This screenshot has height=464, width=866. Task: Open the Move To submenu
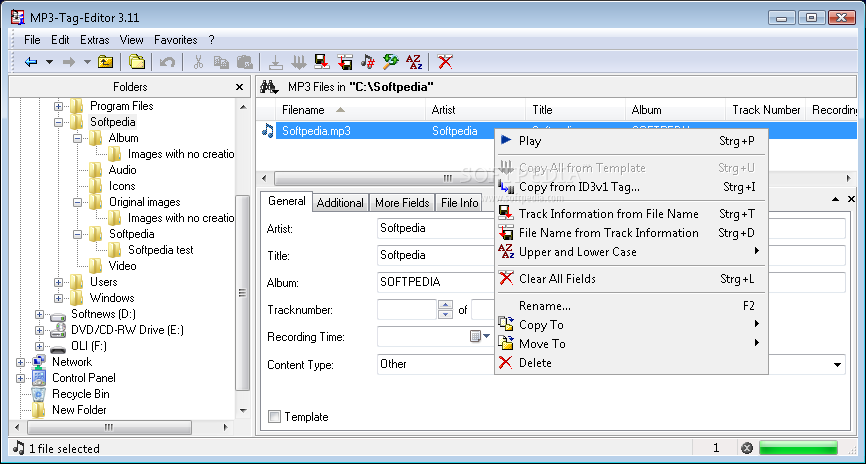631,344
